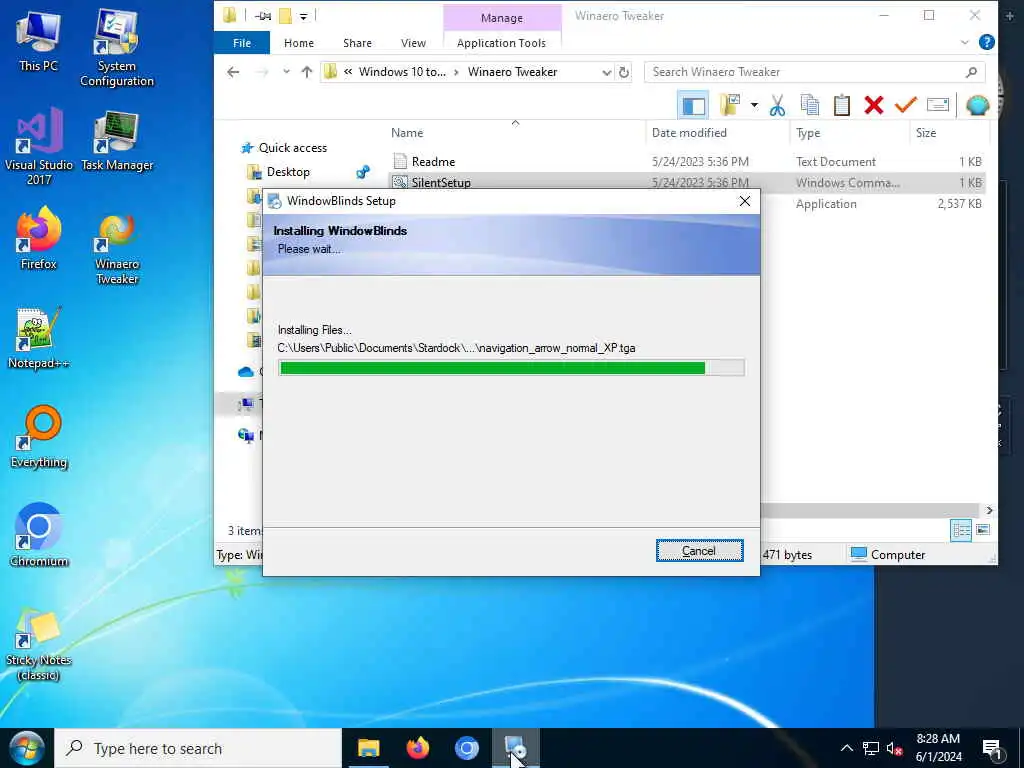This screenshot has width=1024, height=768.
Task: Click the red X delete icon
Action: click(874, 105)
